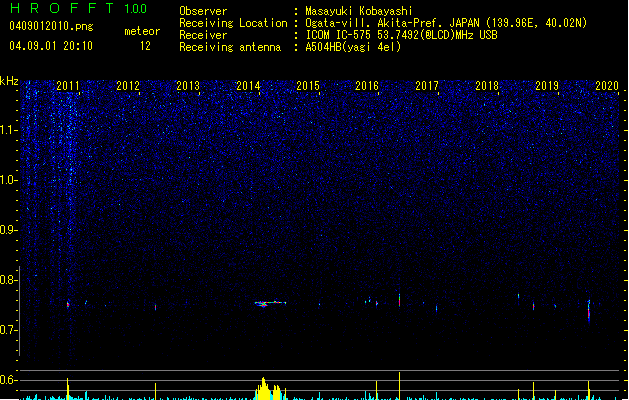
Task: Click the long horizontal meteor echo after 2014
Action: click(270, 303)
